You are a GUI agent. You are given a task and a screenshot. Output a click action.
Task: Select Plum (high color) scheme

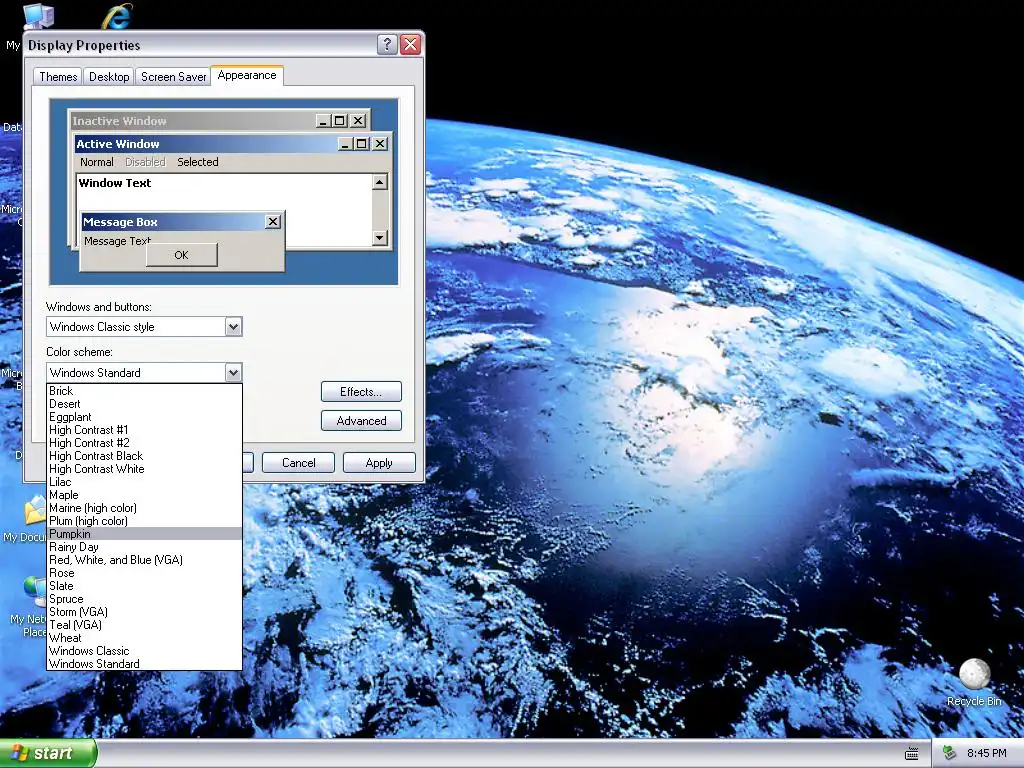[144, 521]
